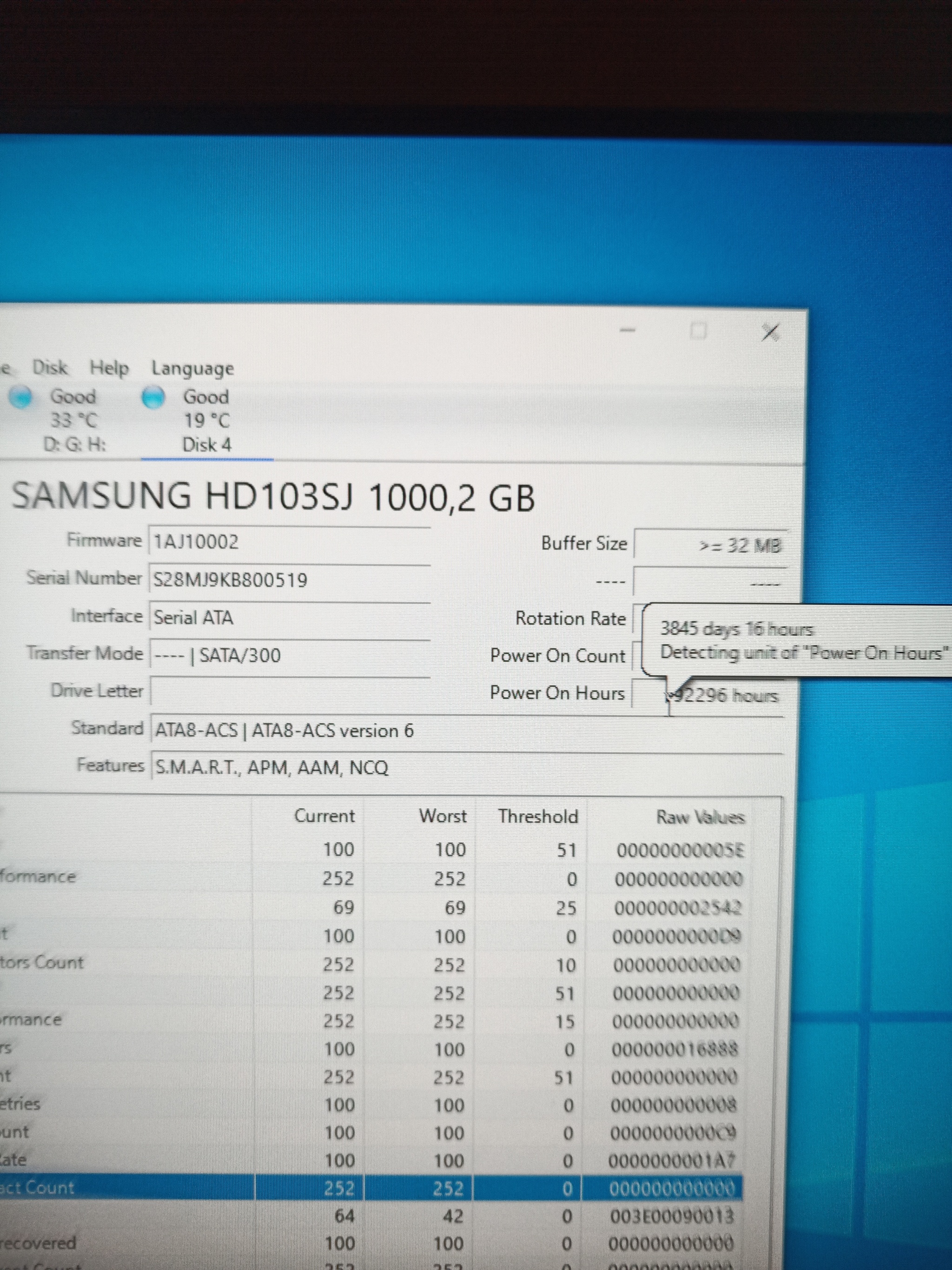Select the row ending in 'etries'
Viewport: 952px width, 1270px height.
coord(373,1105)
